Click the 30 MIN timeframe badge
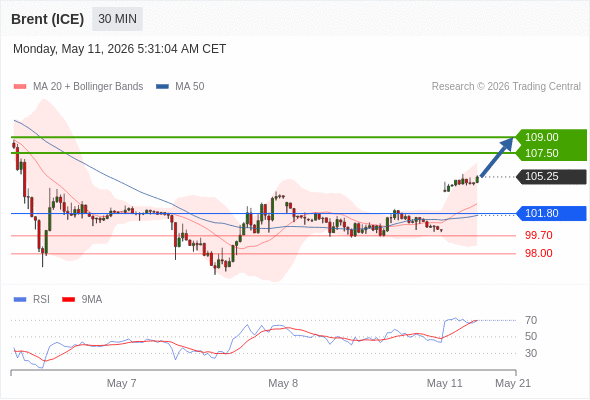This screenshot has height=400, width=590. point(117,19)
